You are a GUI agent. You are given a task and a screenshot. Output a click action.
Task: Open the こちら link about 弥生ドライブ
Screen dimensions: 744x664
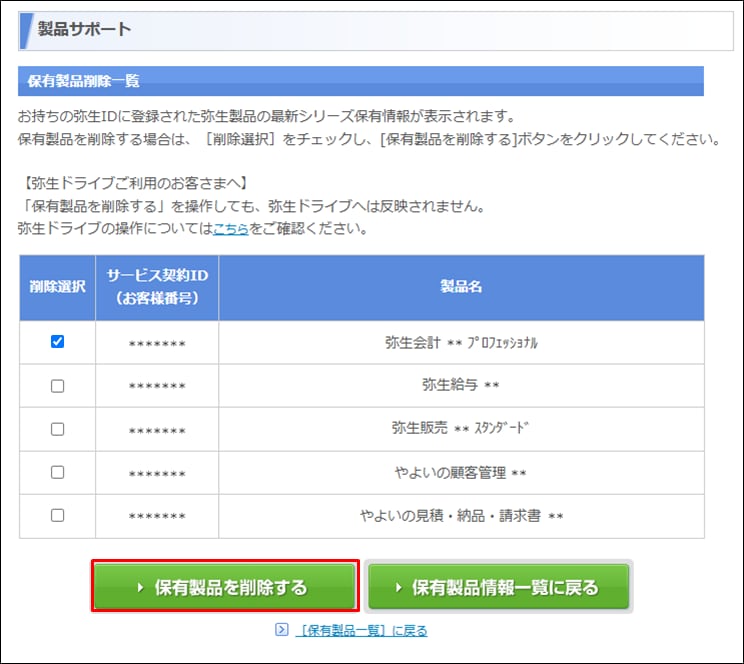[231, 229]
